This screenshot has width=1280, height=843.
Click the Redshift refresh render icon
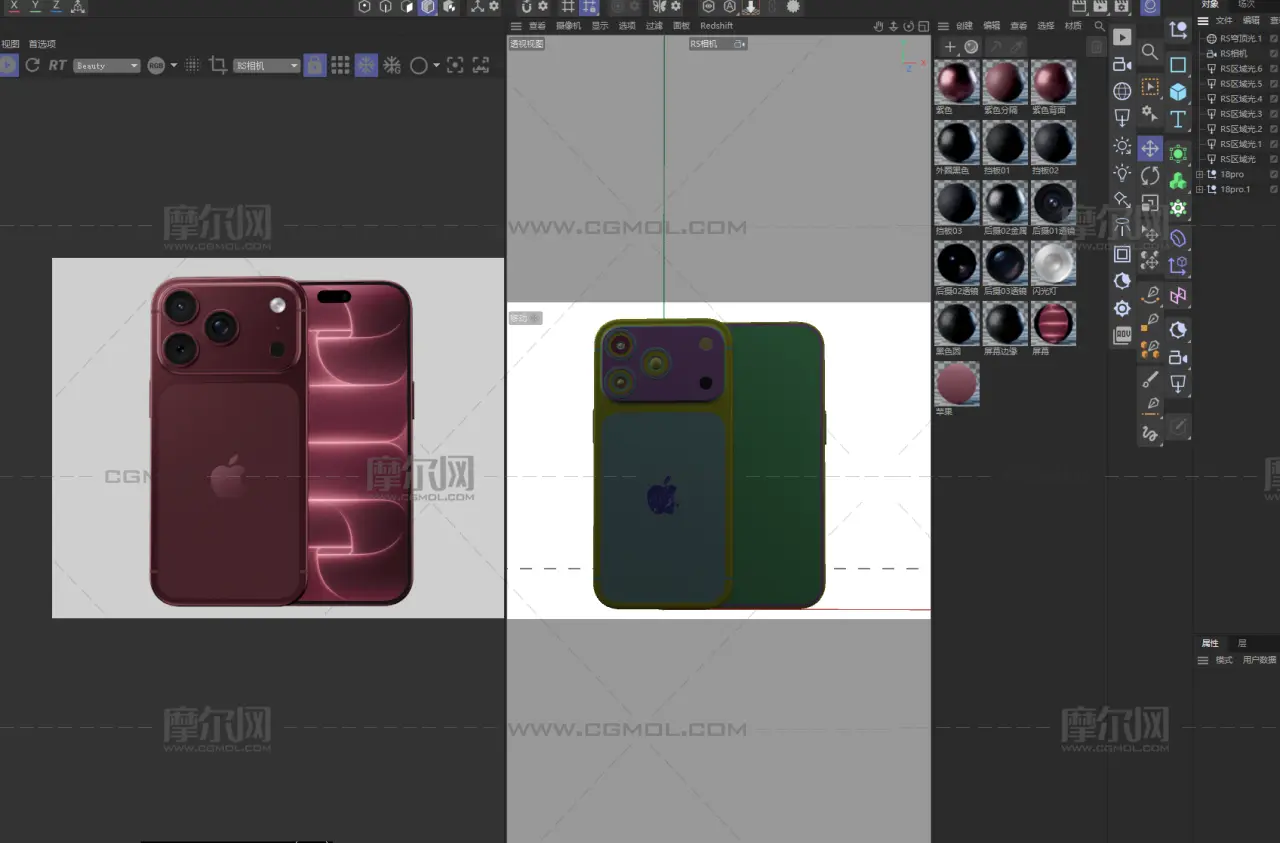32,65
